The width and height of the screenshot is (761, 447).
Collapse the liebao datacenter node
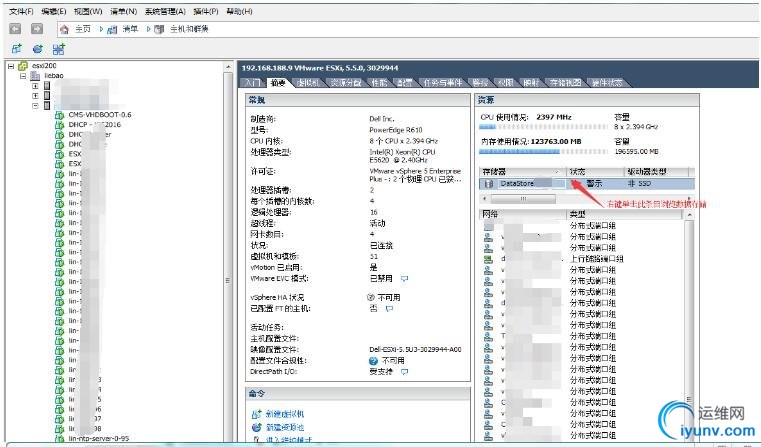point(23,76)
